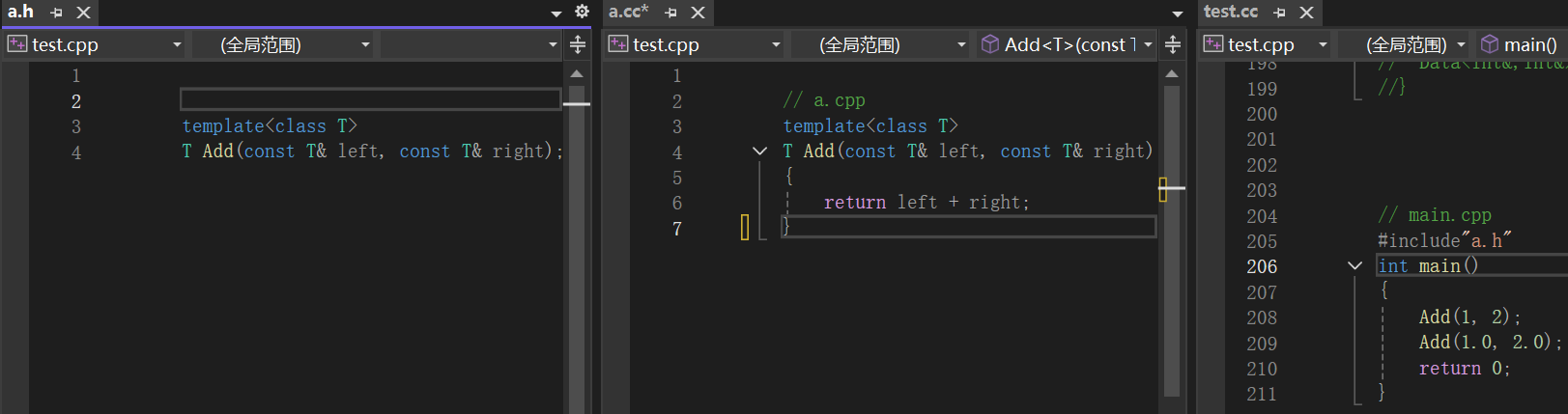Open settings gear in a.h pane

pos(582,12)
